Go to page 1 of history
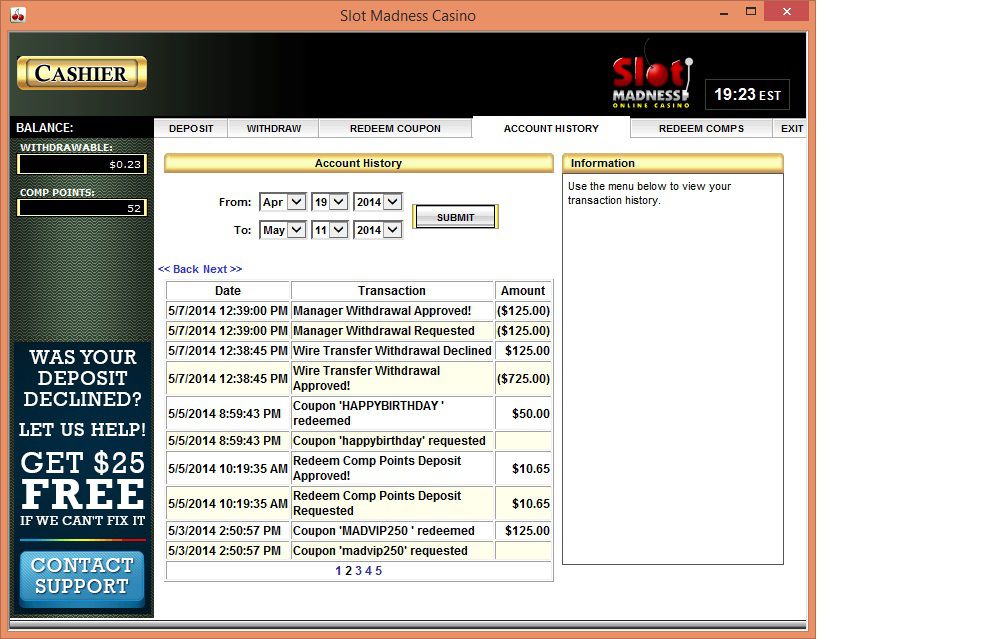Screen dimensions: 1008x639 point(338,571)
